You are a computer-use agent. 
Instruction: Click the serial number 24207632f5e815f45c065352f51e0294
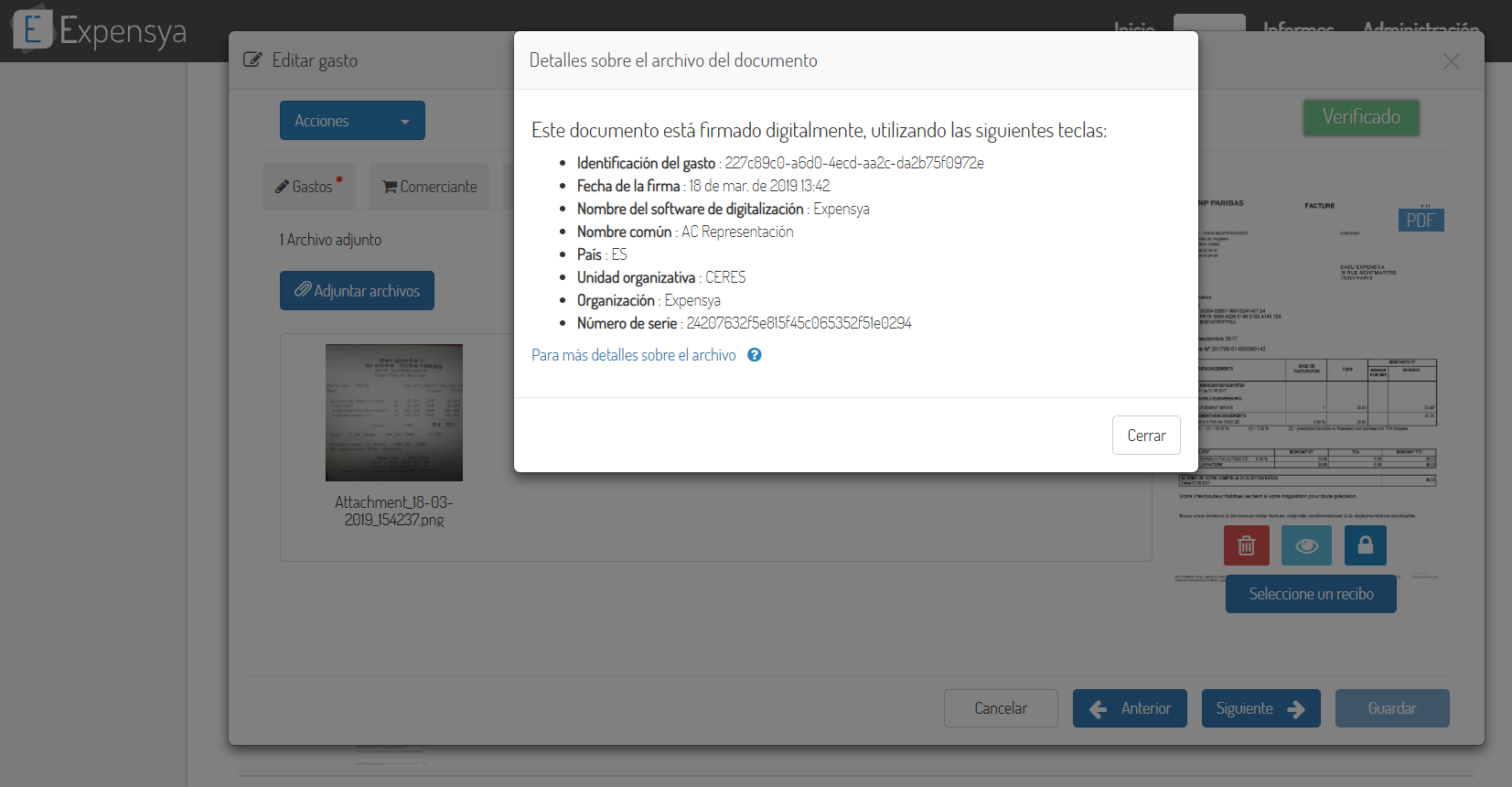click(799, 323)
